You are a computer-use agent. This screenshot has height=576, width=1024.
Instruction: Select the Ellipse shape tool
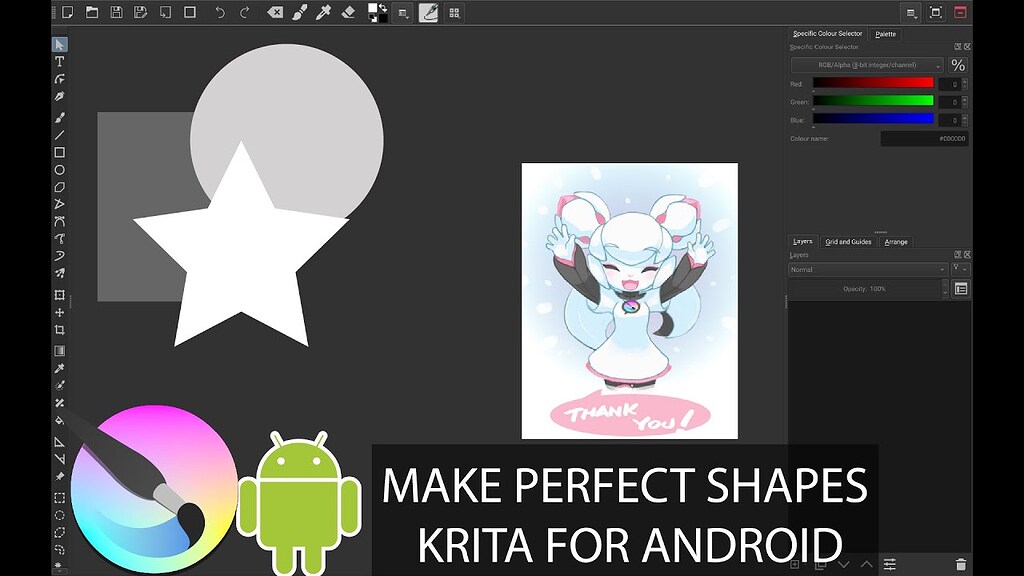60,171
